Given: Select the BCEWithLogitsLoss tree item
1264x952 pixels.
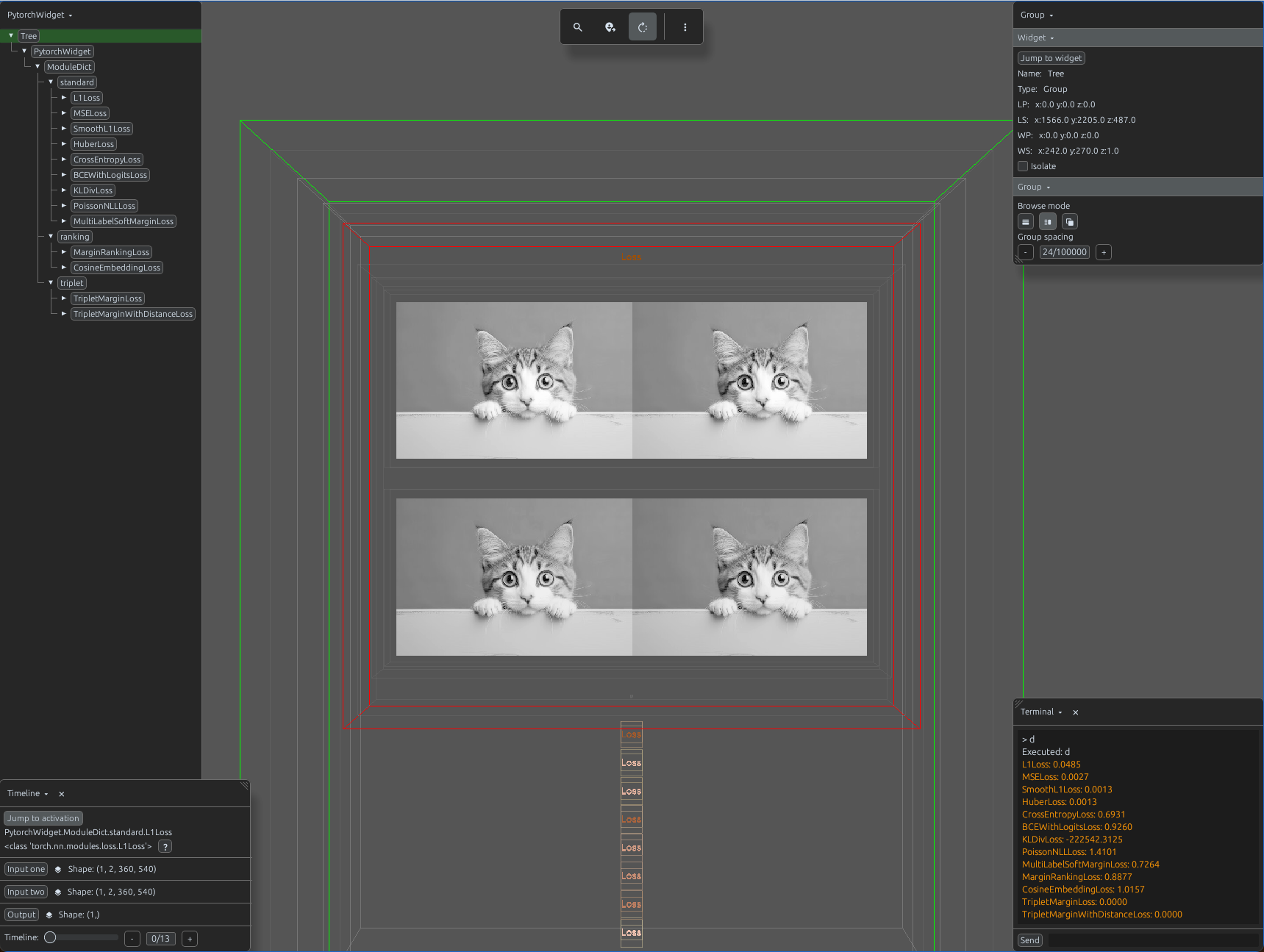Looking at the screenshot, I should tap(110, 175).
